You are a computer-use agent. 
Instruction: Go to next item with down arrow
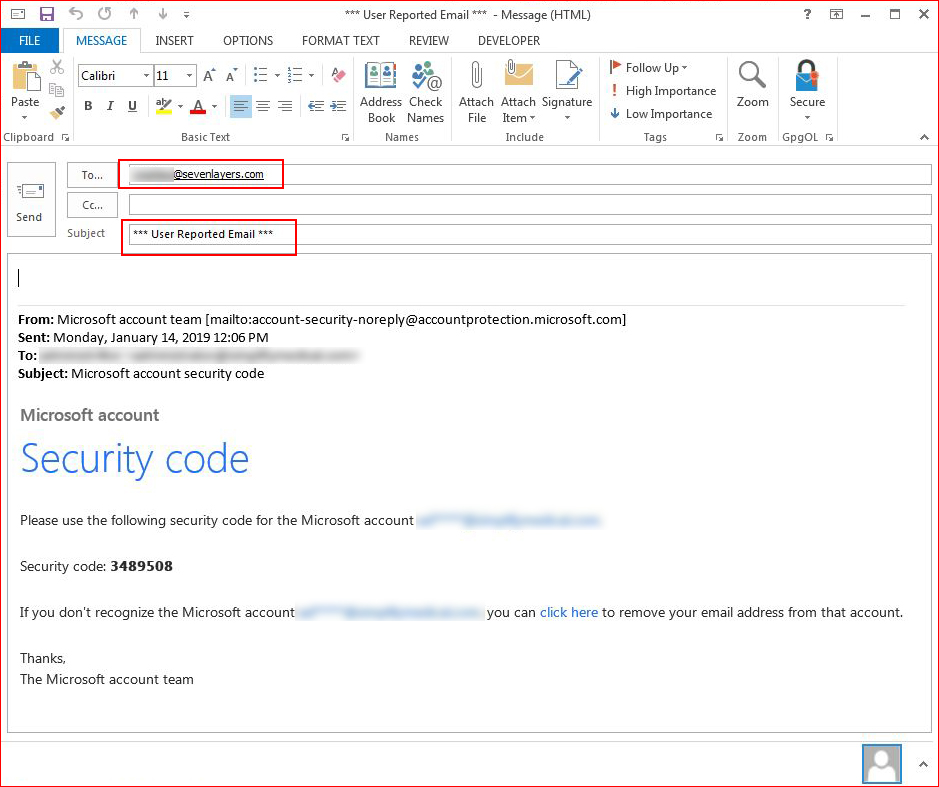[162, 14]
